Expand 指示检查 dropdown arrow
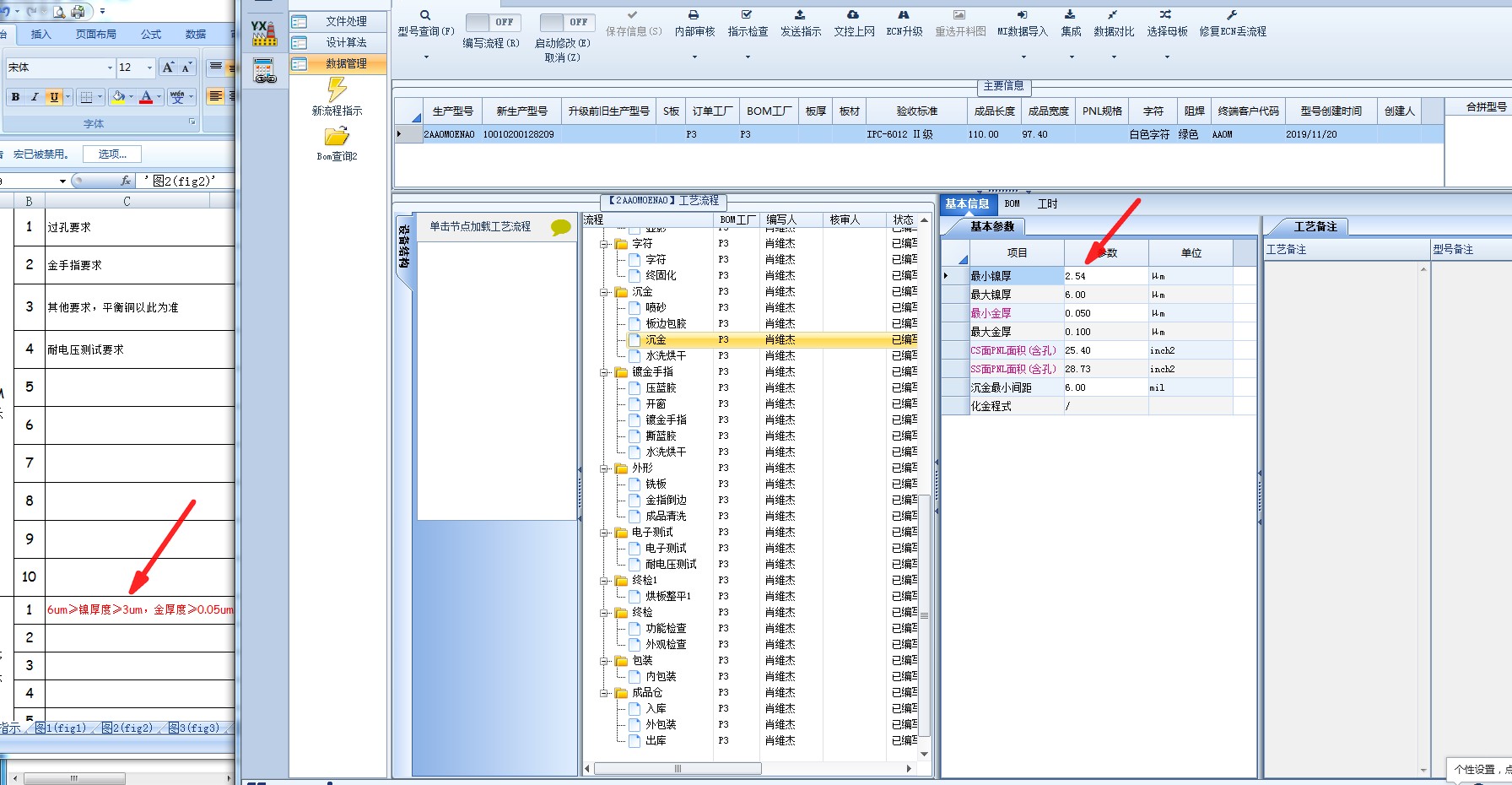This screenshot has height=785, width=1512. tap(748, 57)
